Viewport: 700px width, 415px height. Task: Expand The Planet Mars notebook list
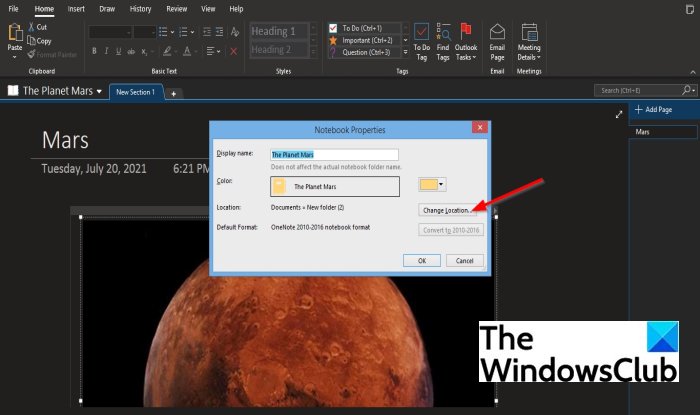coord(100,91)
